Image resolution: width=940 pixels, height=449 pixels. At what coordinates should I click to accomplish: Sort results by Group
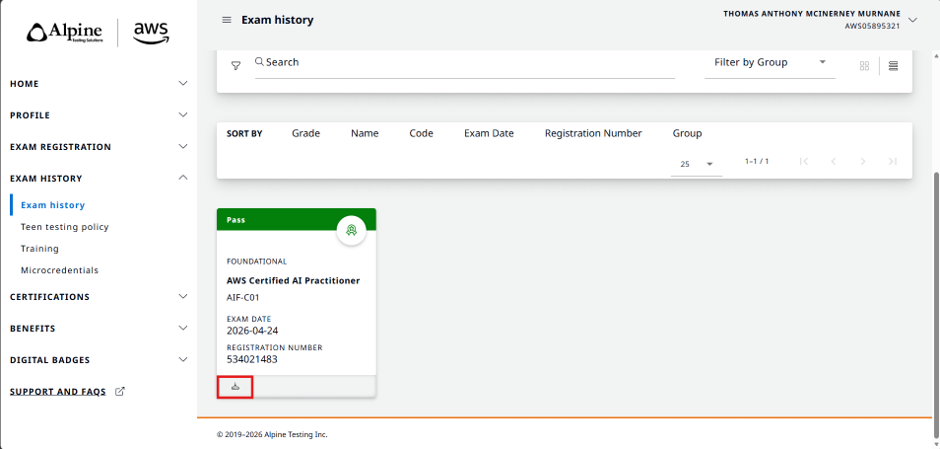click(687, 133)
